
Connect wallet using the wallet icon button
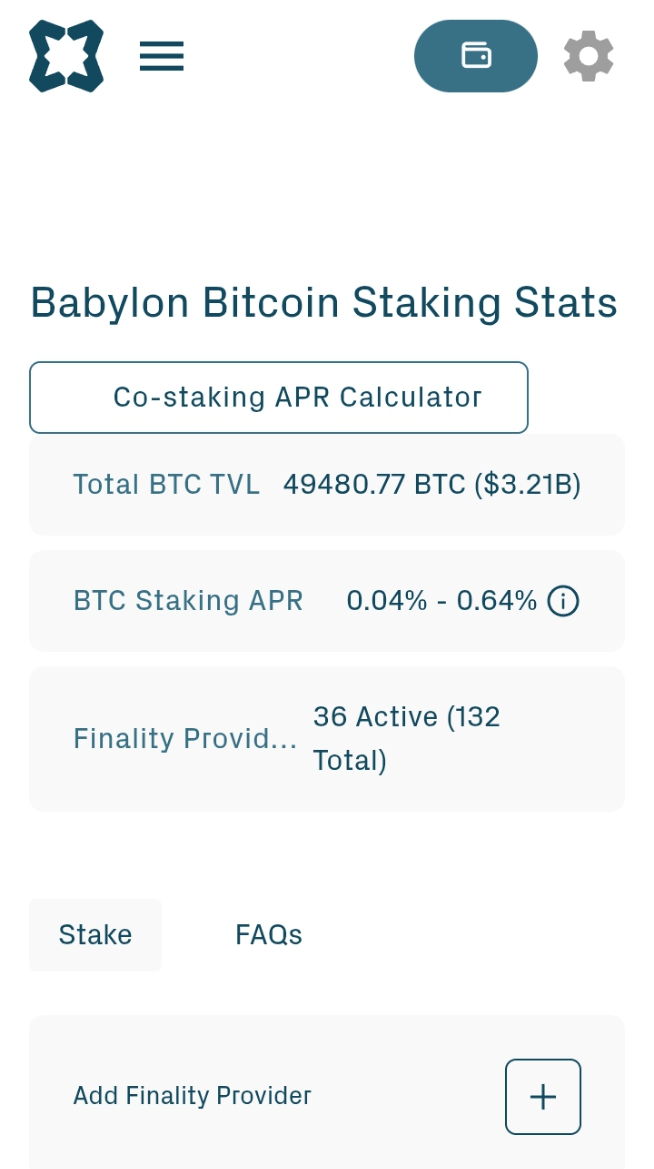[x=476, y=56]
